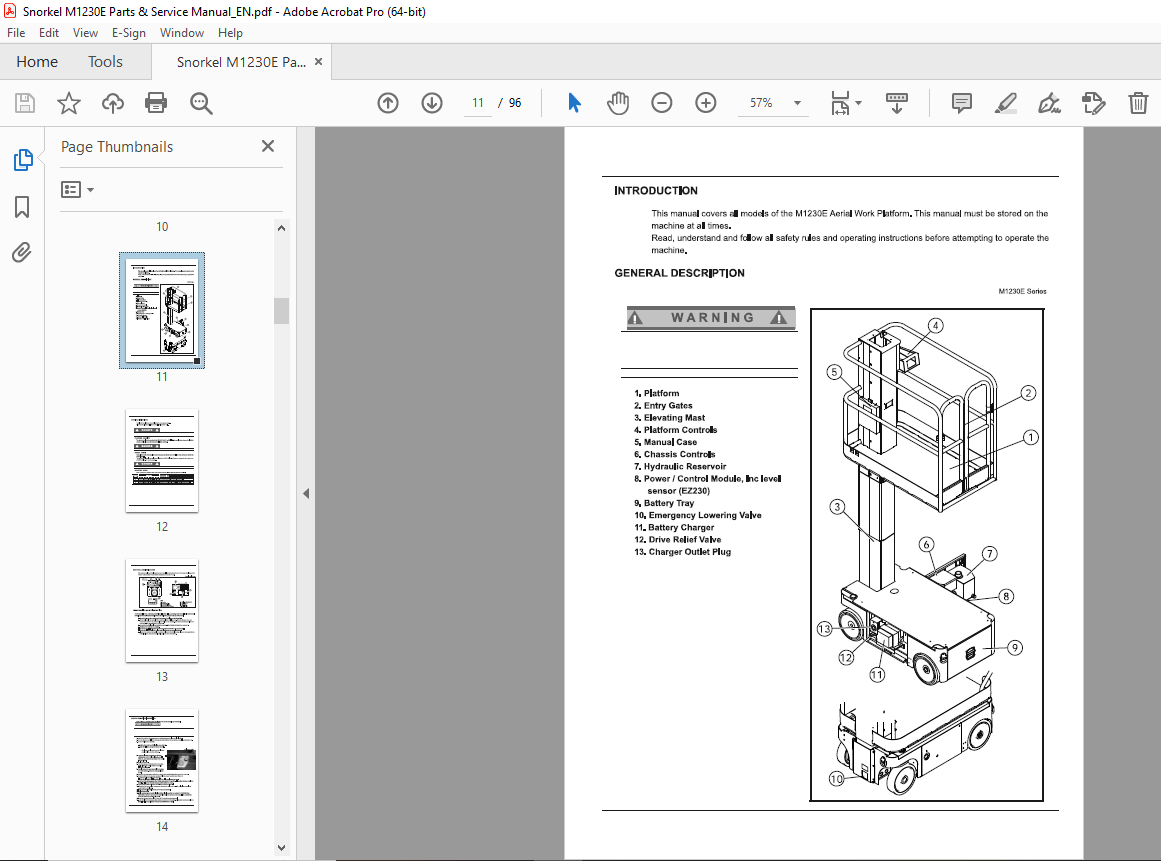Image resolution: width=1161 pixels, height=861 pixels.
Task: Activate the Hand pan tool
Action: 618,103
